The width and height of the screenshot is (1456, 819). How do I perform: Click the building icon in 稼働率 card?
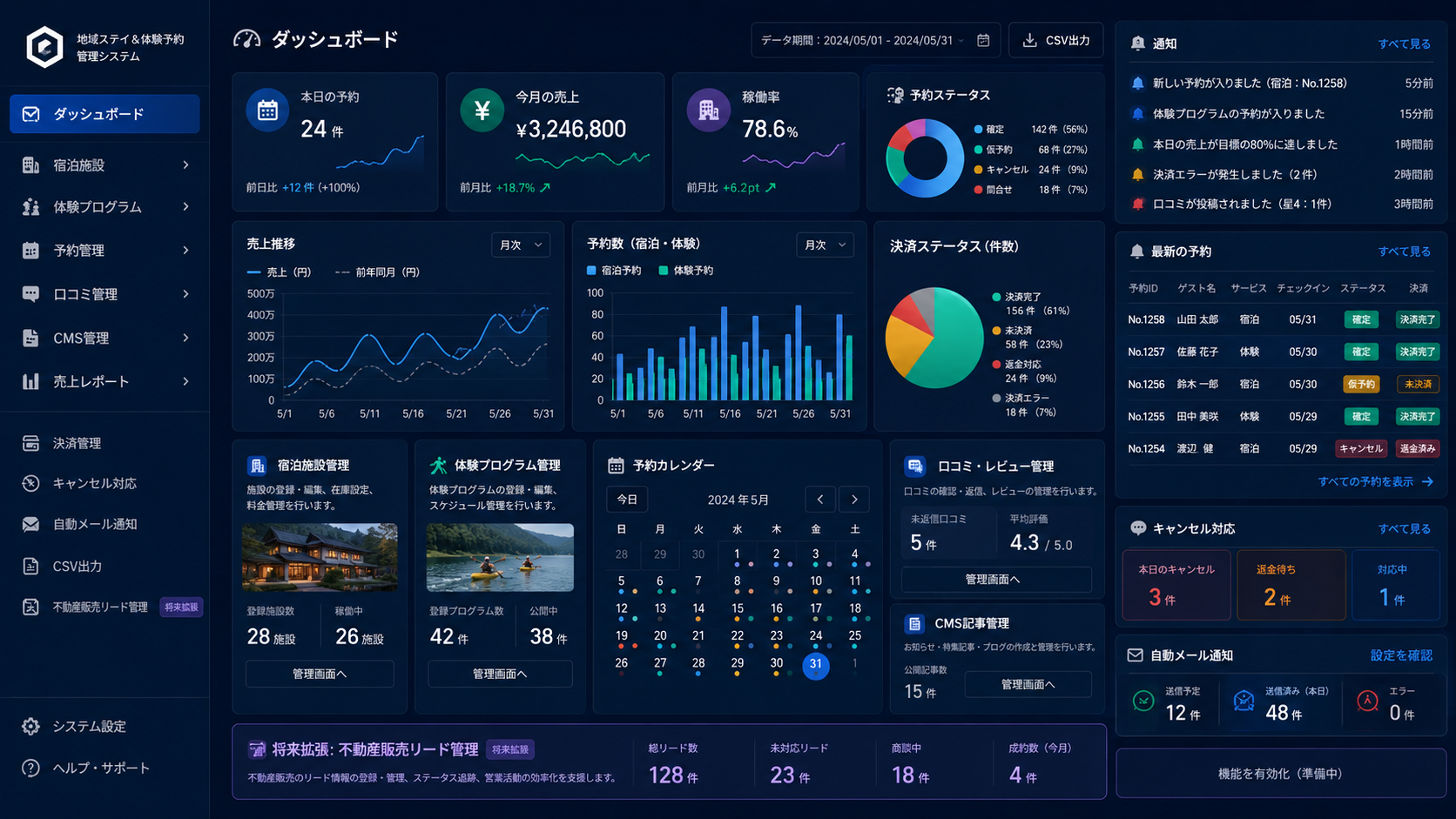coord(708,111)
